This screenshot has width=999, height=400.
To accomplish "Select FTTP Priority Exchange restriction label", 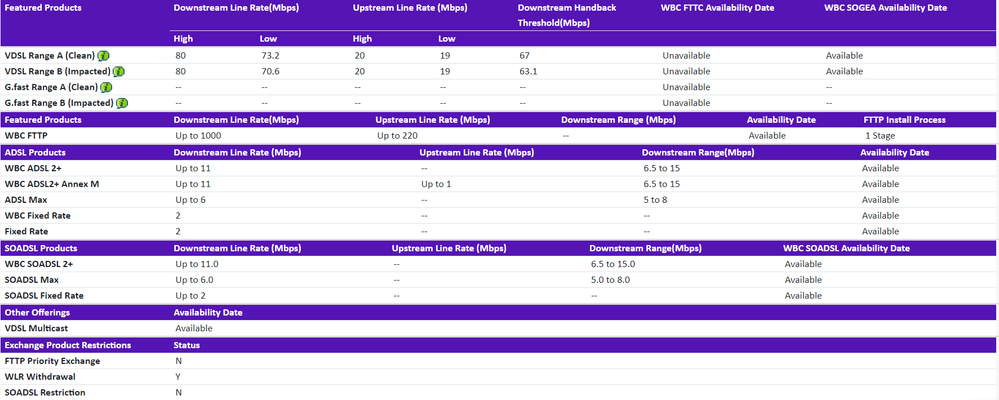I will coord(52,361).
